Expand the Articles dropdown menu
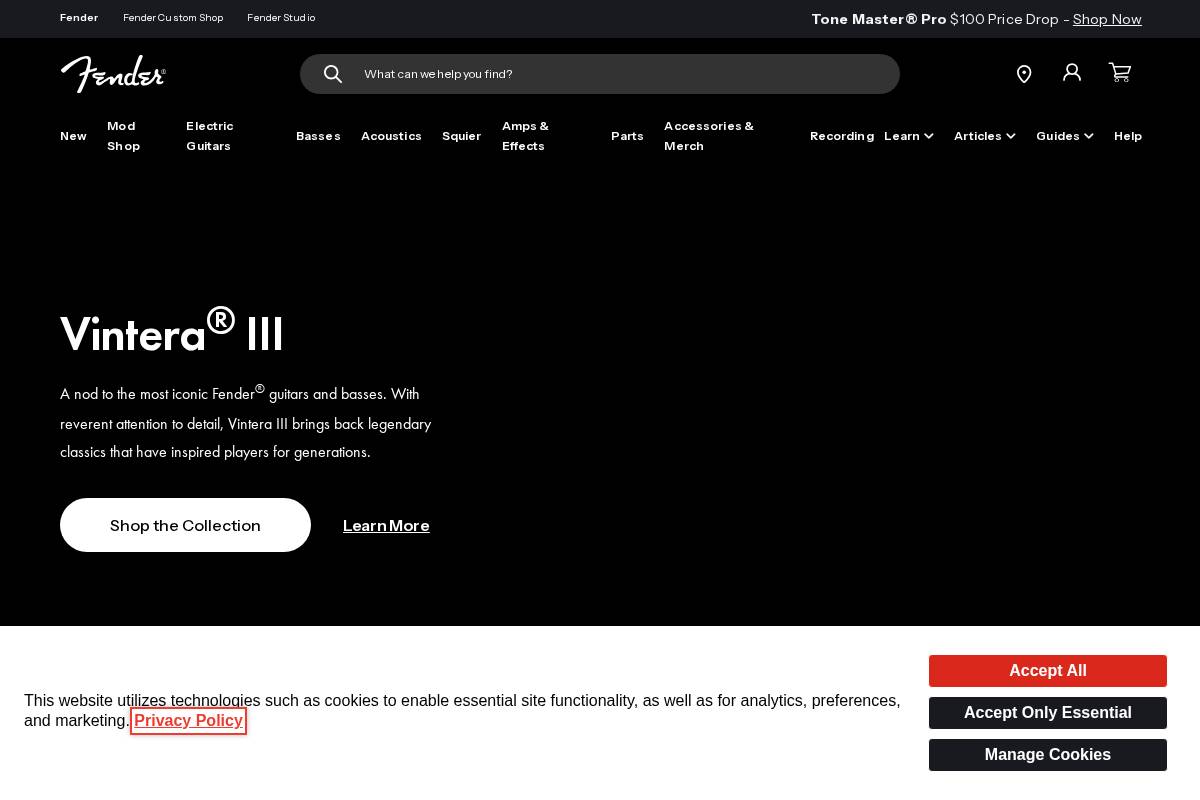Screen dimensions: 1200x800 pos(985,136)
